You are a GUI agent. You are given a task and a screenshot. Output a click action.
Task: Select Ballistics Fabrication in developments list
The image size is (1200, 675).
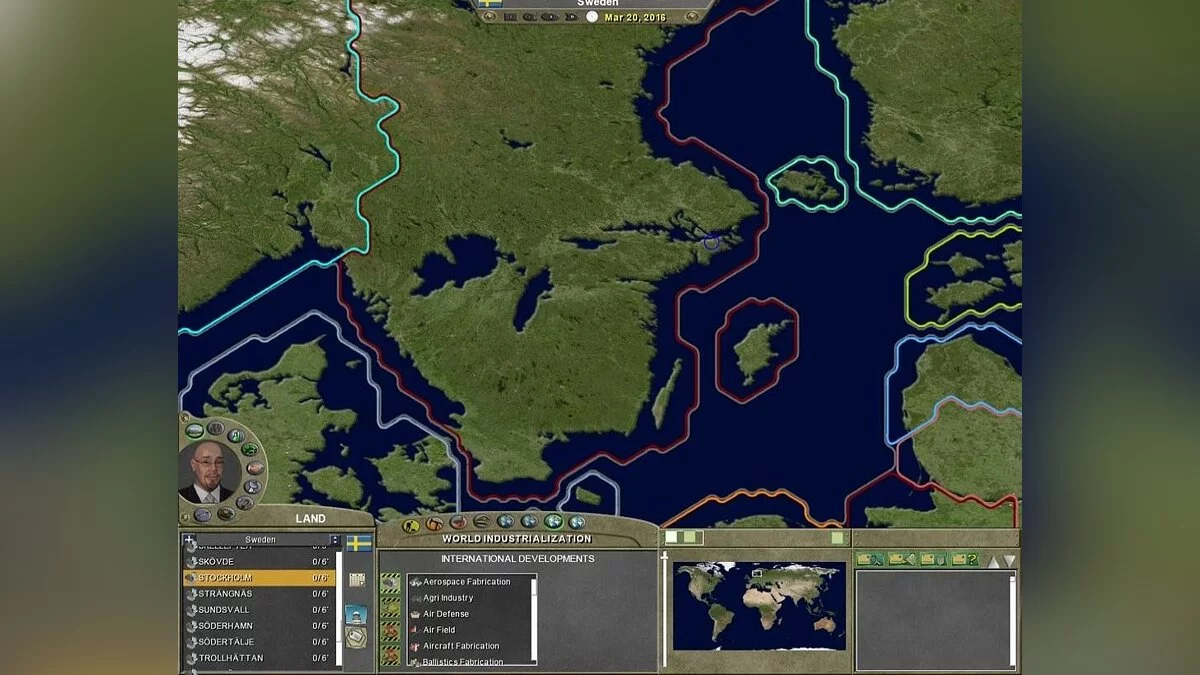(467, 661)
